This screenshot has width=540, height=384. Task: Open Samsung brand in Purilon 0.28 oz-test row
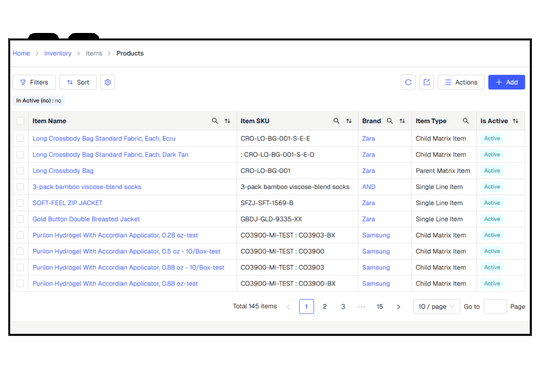376,235
